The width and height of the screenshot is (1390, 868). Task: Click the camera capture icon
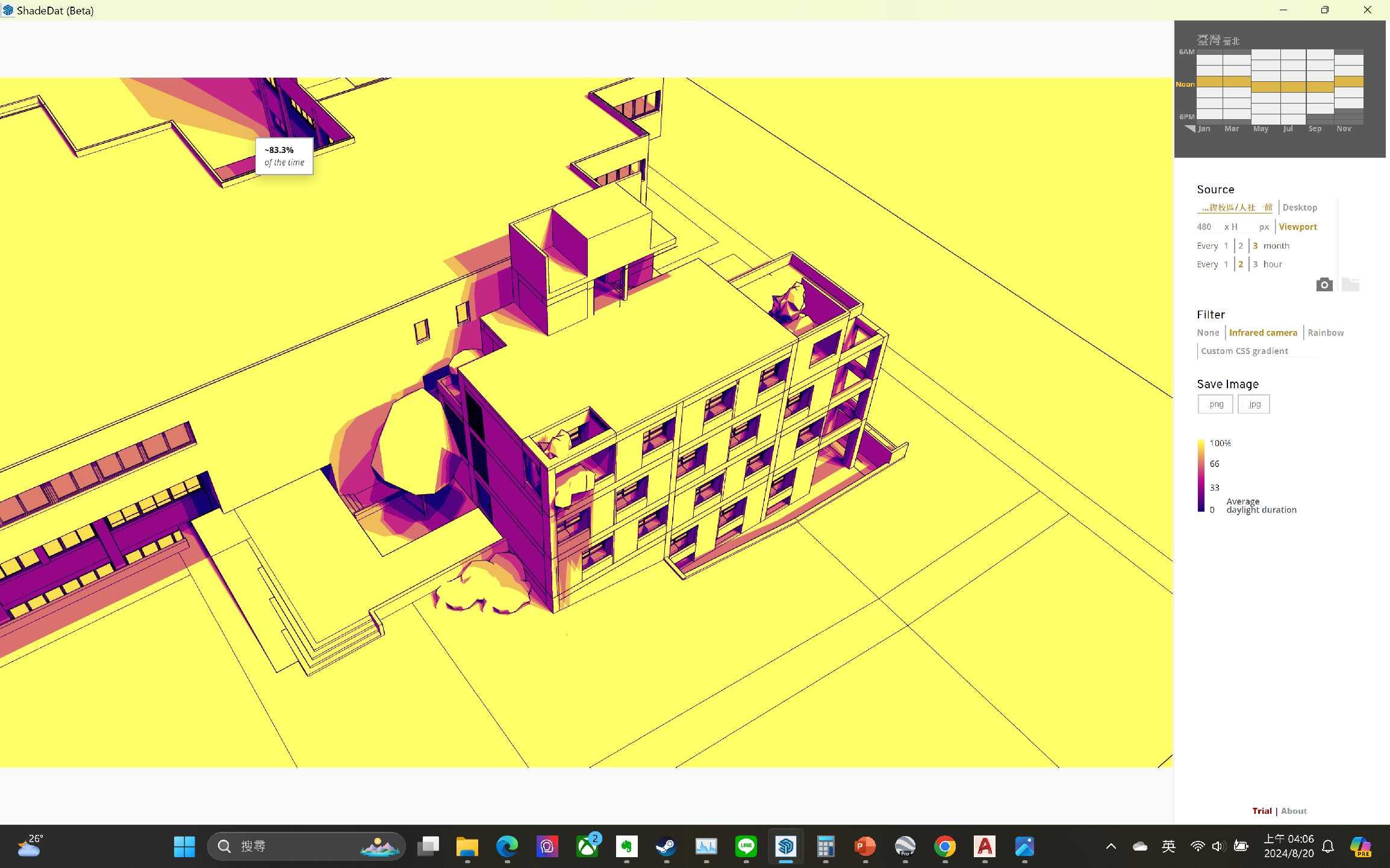click(x=1324, y=285)
